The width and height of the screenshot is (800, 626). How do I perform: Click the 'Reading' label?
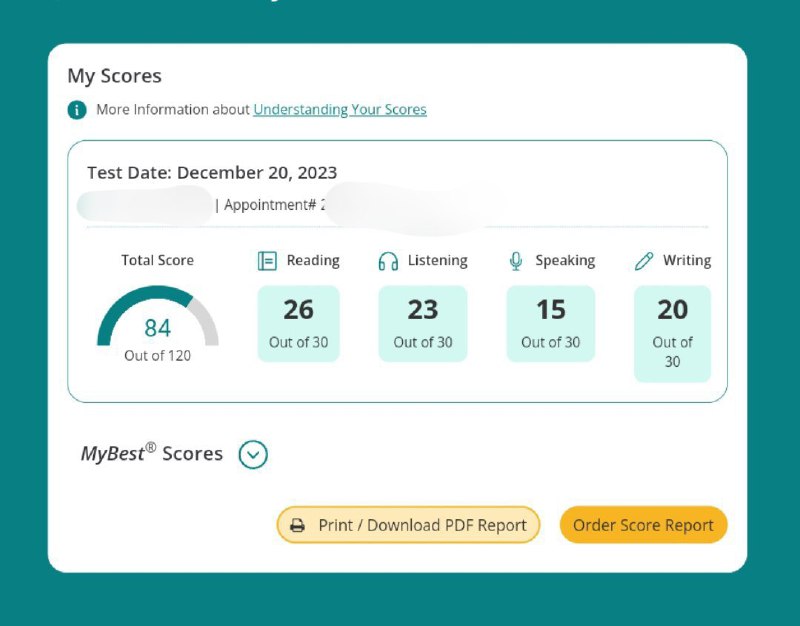tap(313, 261)
